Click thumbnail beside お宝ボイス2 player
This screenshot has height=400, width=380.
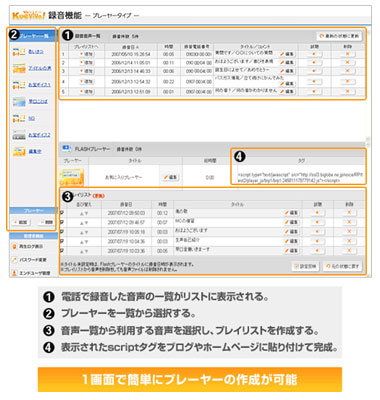click(x=19, y=135)
